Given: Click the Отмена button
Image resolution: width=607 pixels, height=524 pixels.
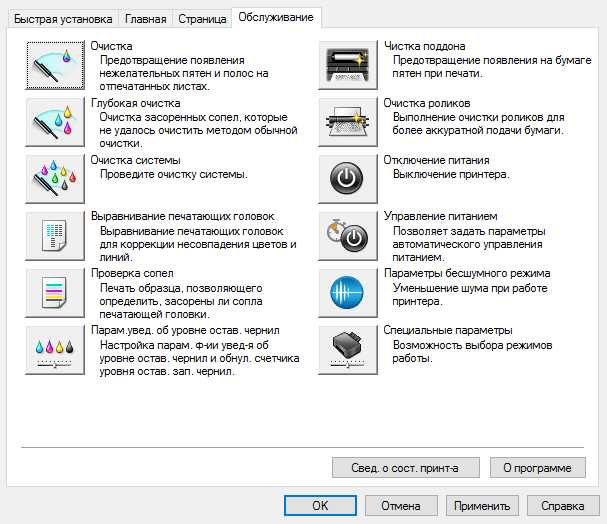Looking at the screenshot, I should [401, 505].
